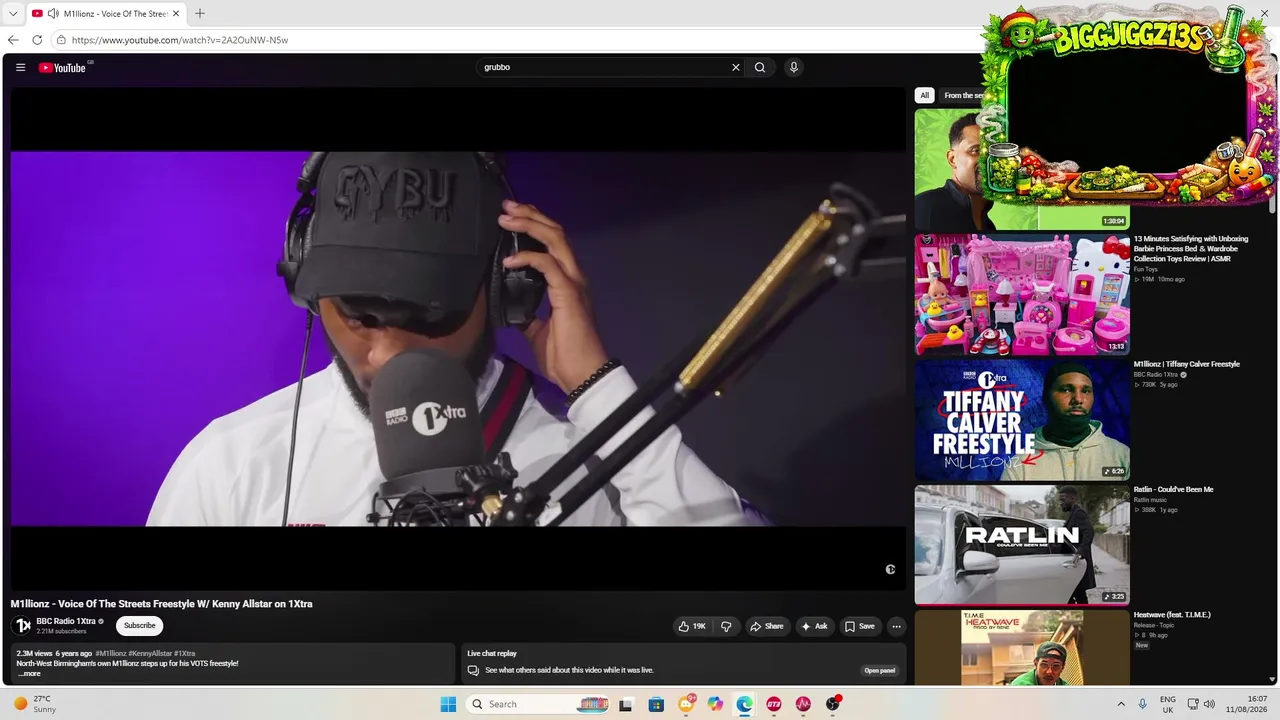Subscribe to BBC Radio 1Xtra
The height and width of the screenshot is (720, 1280).
(139, 626)
